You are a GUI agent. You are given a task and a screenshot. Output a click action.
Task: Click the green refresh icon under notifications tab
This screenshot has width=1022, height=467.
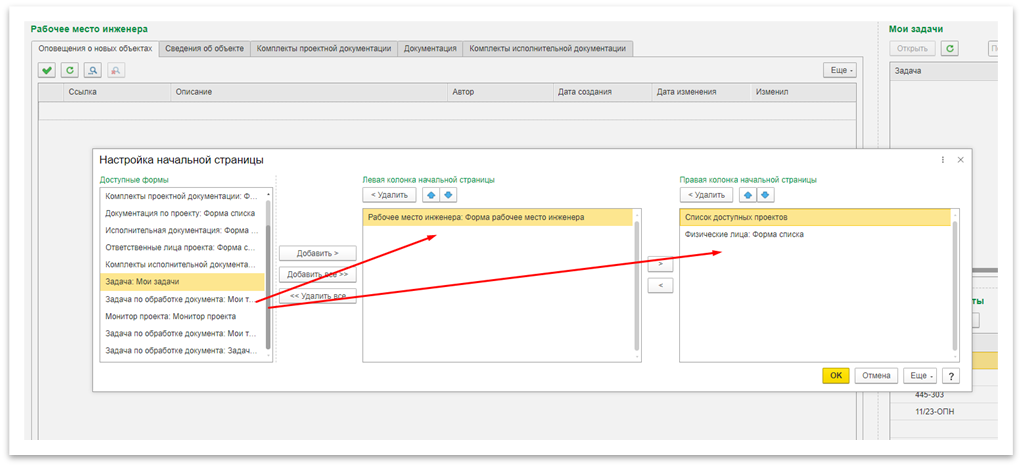coord(69,70)
